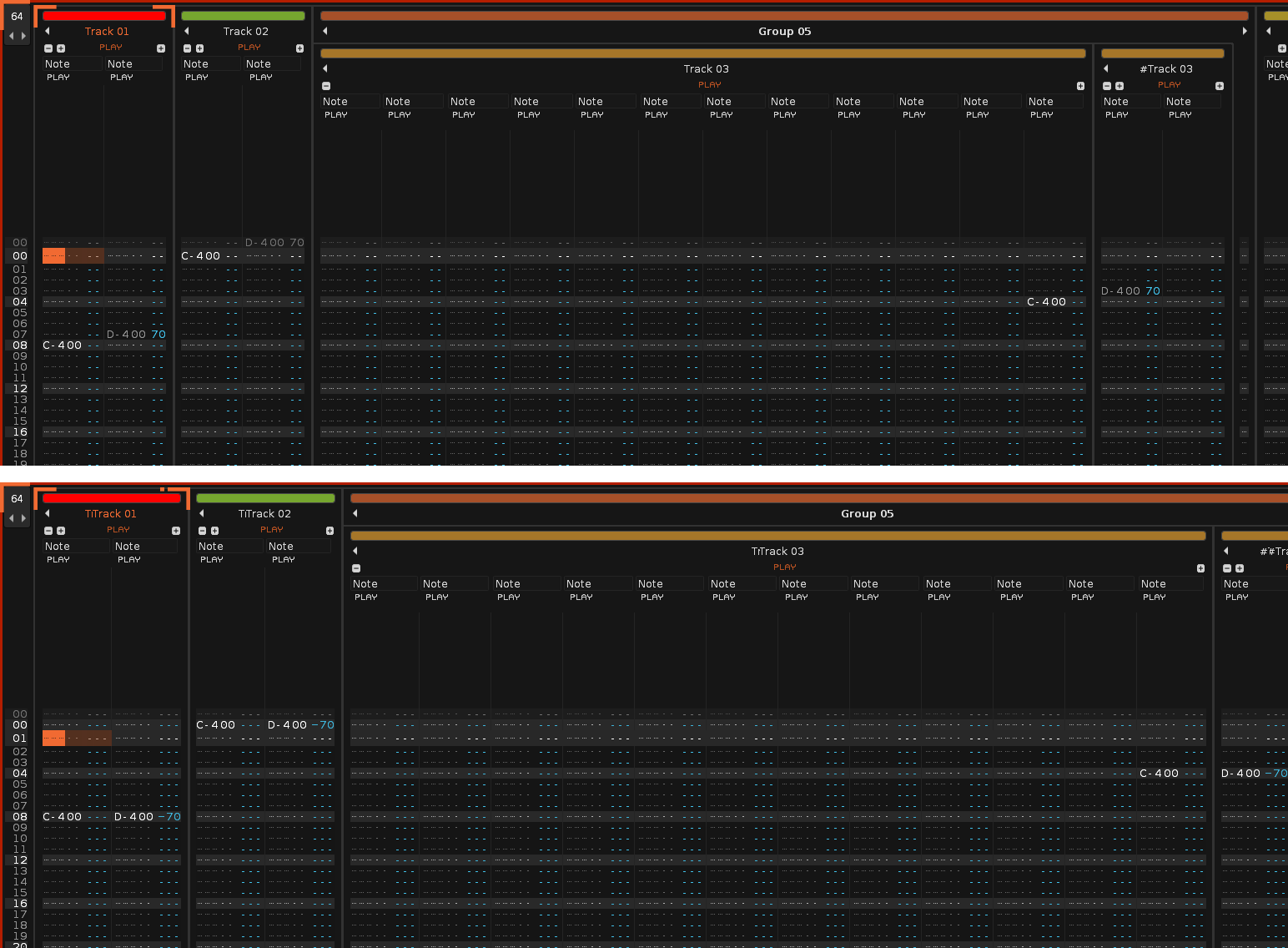Screen dimensions: 1288x948
Task: Toggle TiTrack 03's orange PLAY mute state
Action: click(785, 567)
